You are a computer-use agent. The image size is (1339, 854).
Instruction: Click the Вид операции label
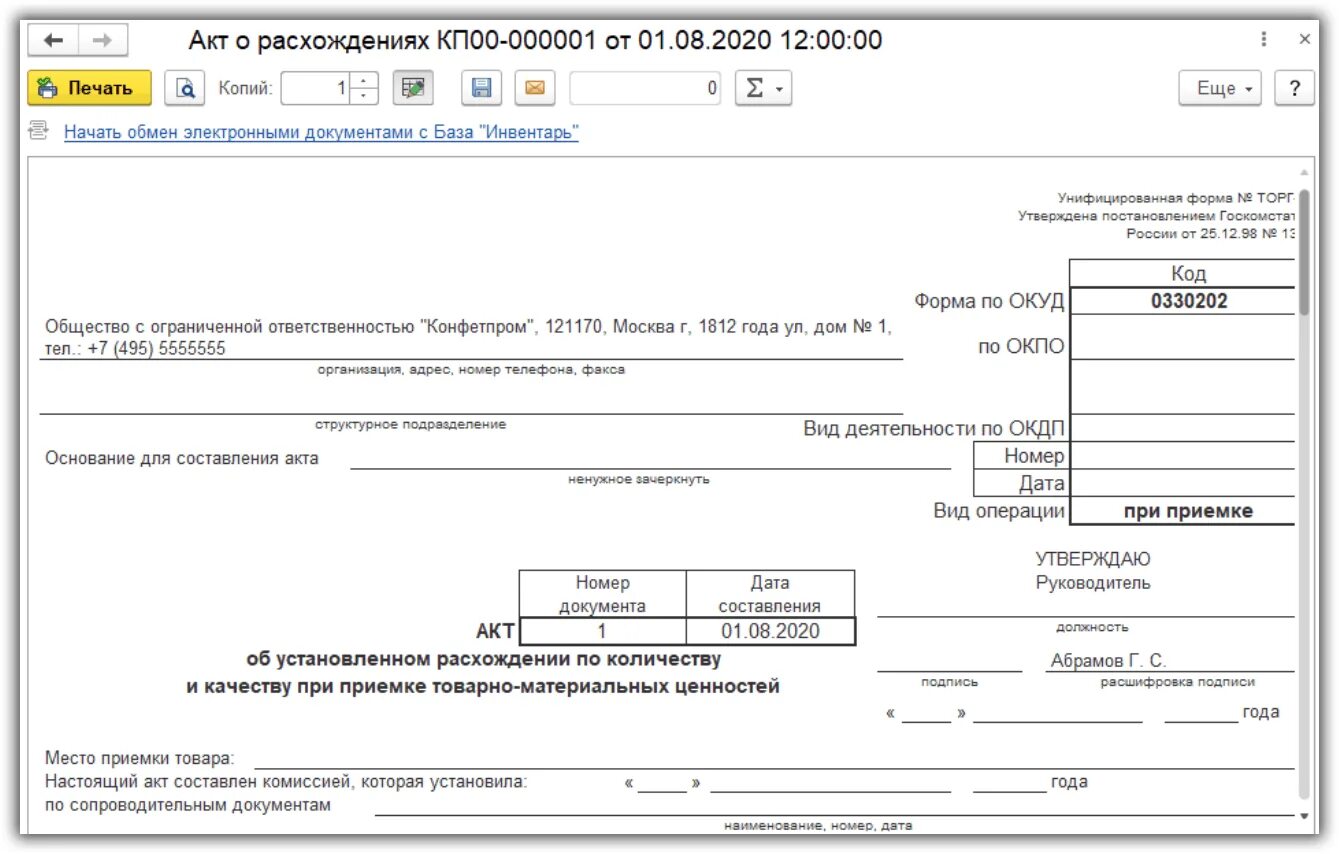click(999, 510)
